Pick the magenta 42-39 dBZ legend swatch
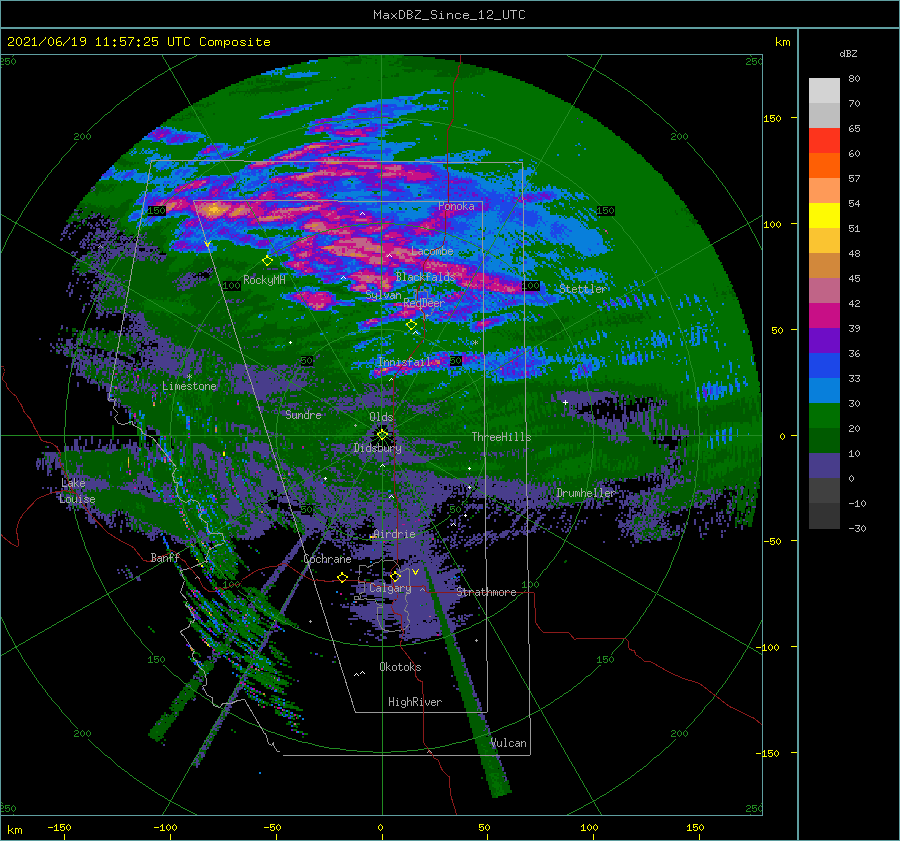 point(824,316)
